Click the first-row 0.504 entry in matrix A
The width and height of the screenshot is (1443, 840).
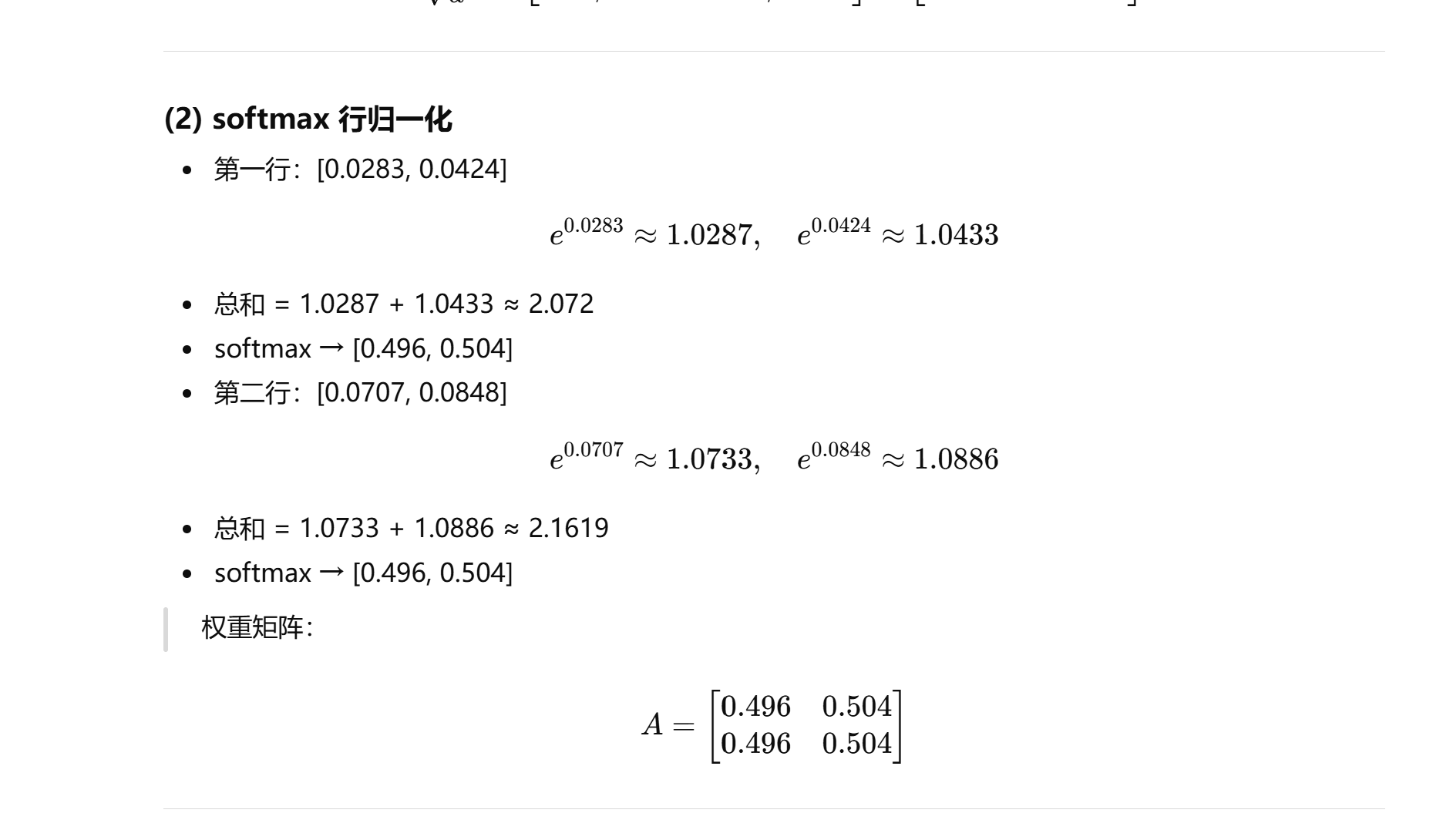(x=857, y=707)
